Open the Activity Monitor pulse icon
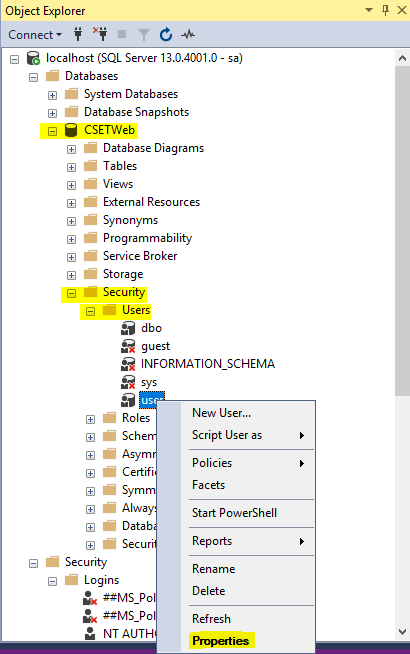The height and width of the screenshot is (654, 410). pyautogui.click(x=188, y=34)
